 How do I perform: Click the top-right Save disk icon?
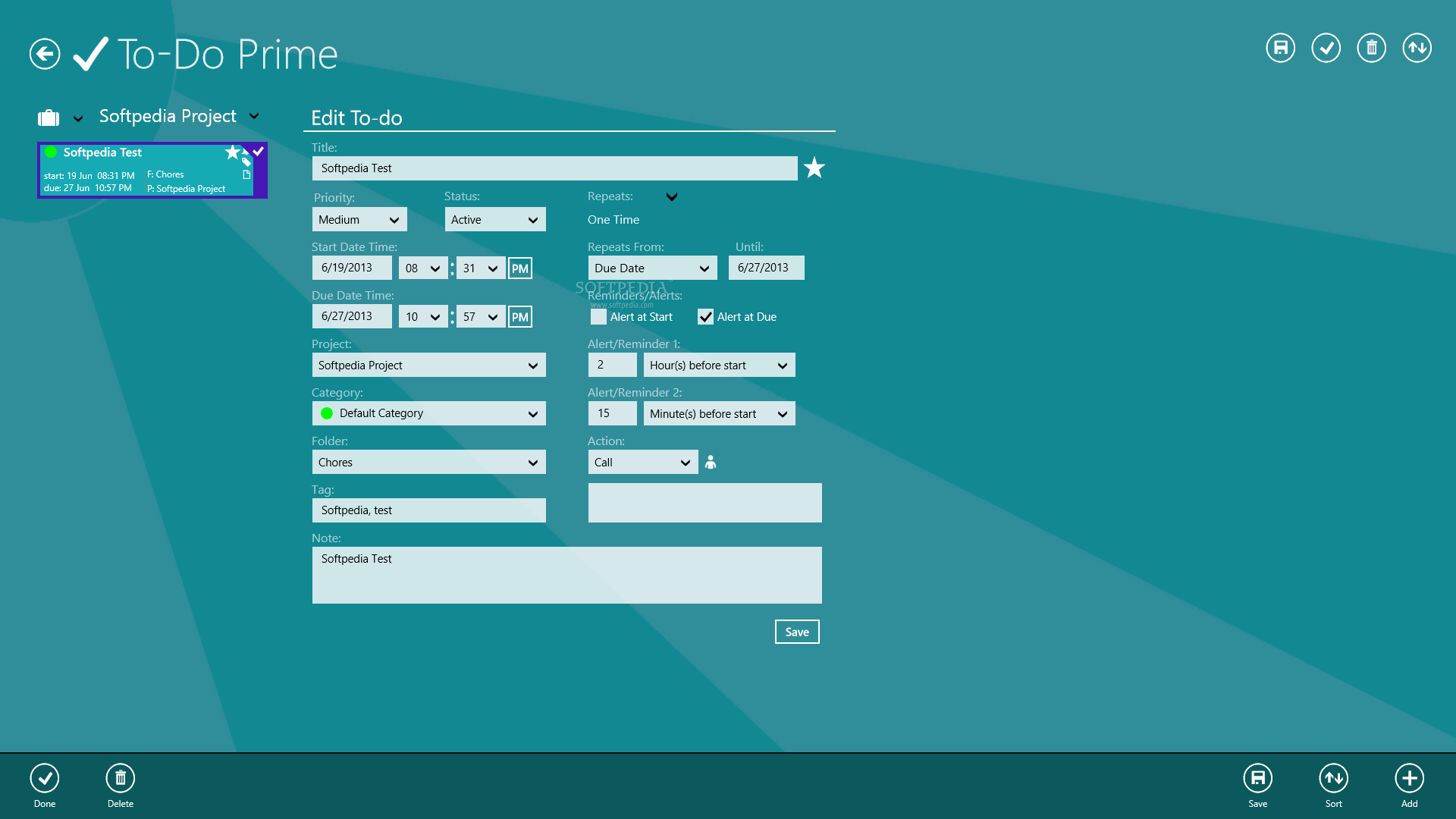pos(1280,48)
